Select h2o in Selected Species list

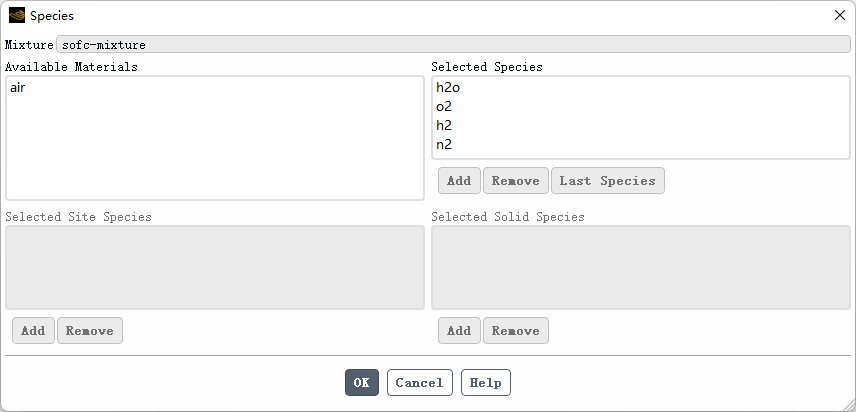point(448,88)
